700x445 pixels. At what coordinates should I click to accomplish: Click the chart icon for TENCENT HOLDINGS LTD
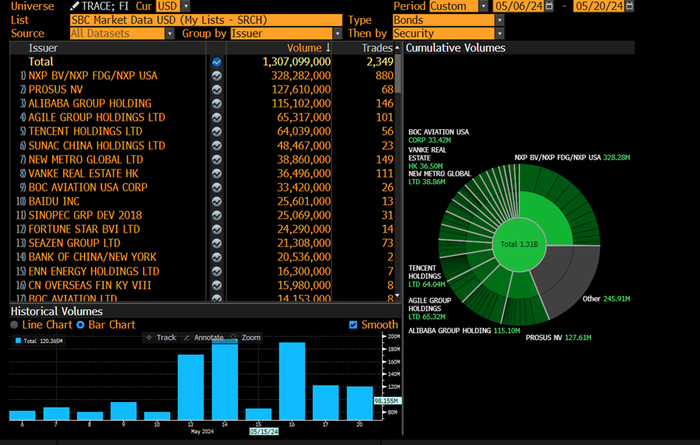[x=217, y=131]
